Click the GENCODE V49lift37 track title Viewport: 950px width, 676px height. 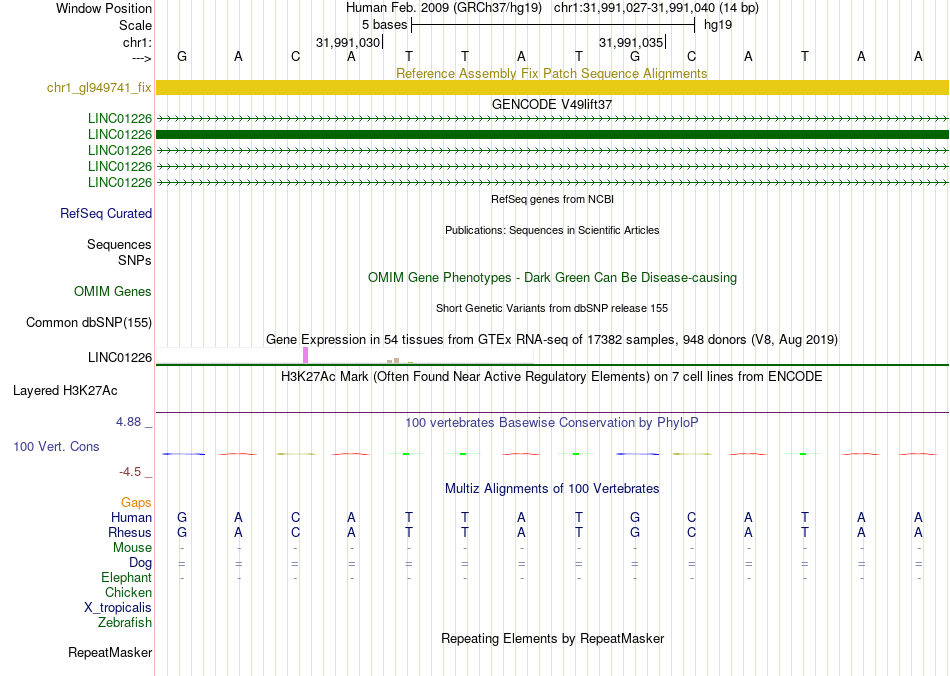[x=552, y=104]
